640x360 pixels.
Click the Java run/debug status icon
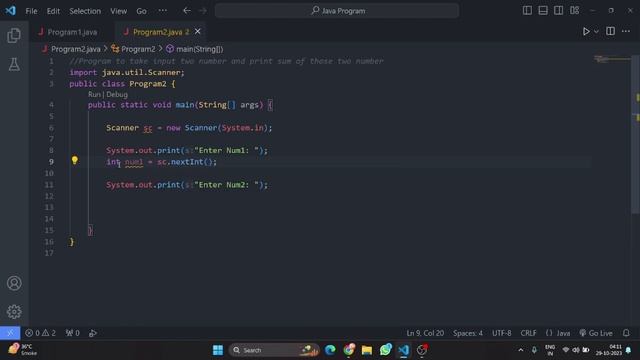pyautogui.click(x=93, y=333)
